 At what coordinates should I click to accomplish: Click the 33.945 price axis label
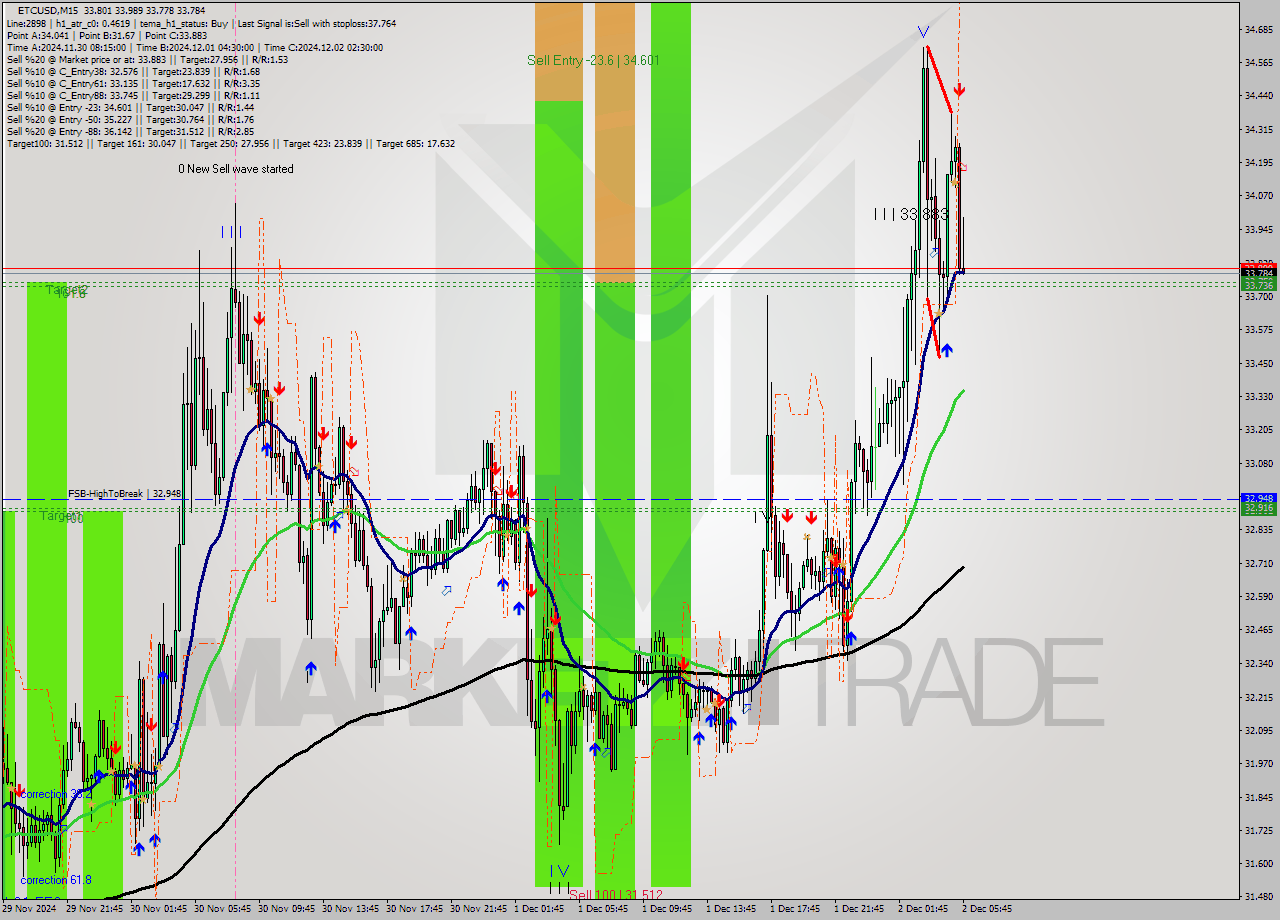pos(1260,229)
